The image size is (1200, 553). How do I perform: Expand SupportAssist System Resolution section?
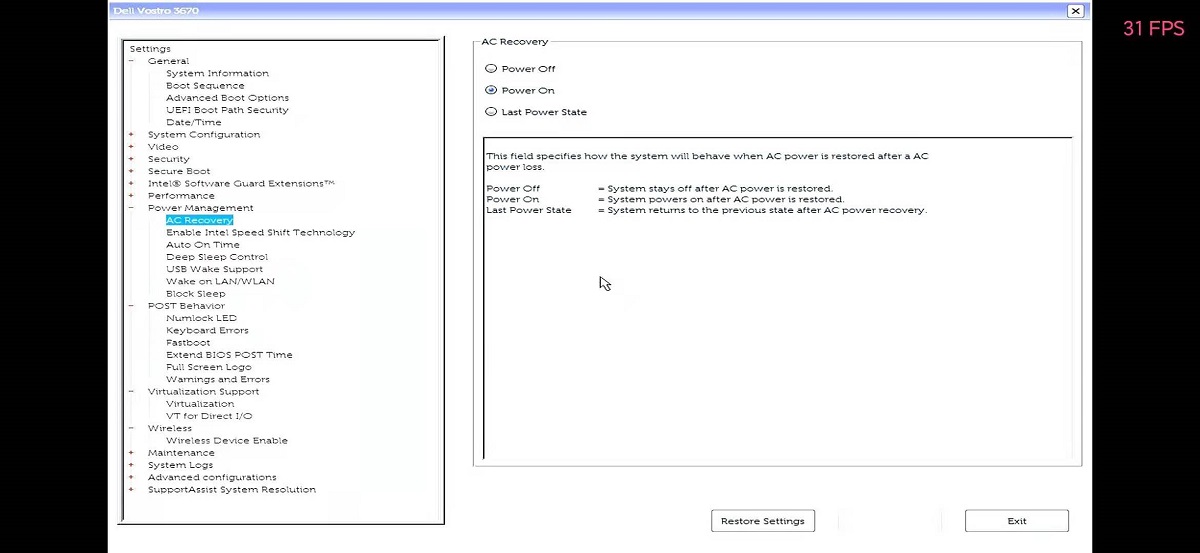click(x=130, y=490)
